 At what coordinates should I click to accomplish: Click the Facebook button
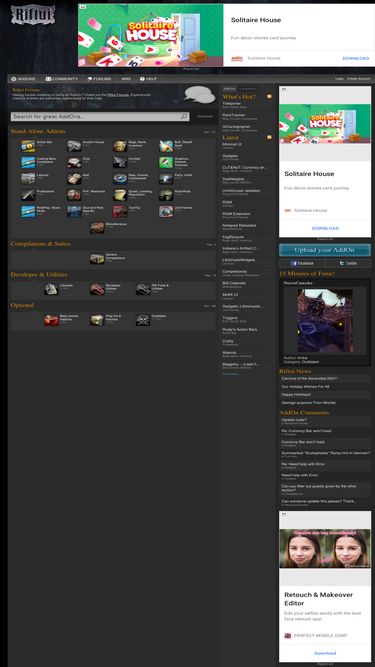(x=302, y=263)
